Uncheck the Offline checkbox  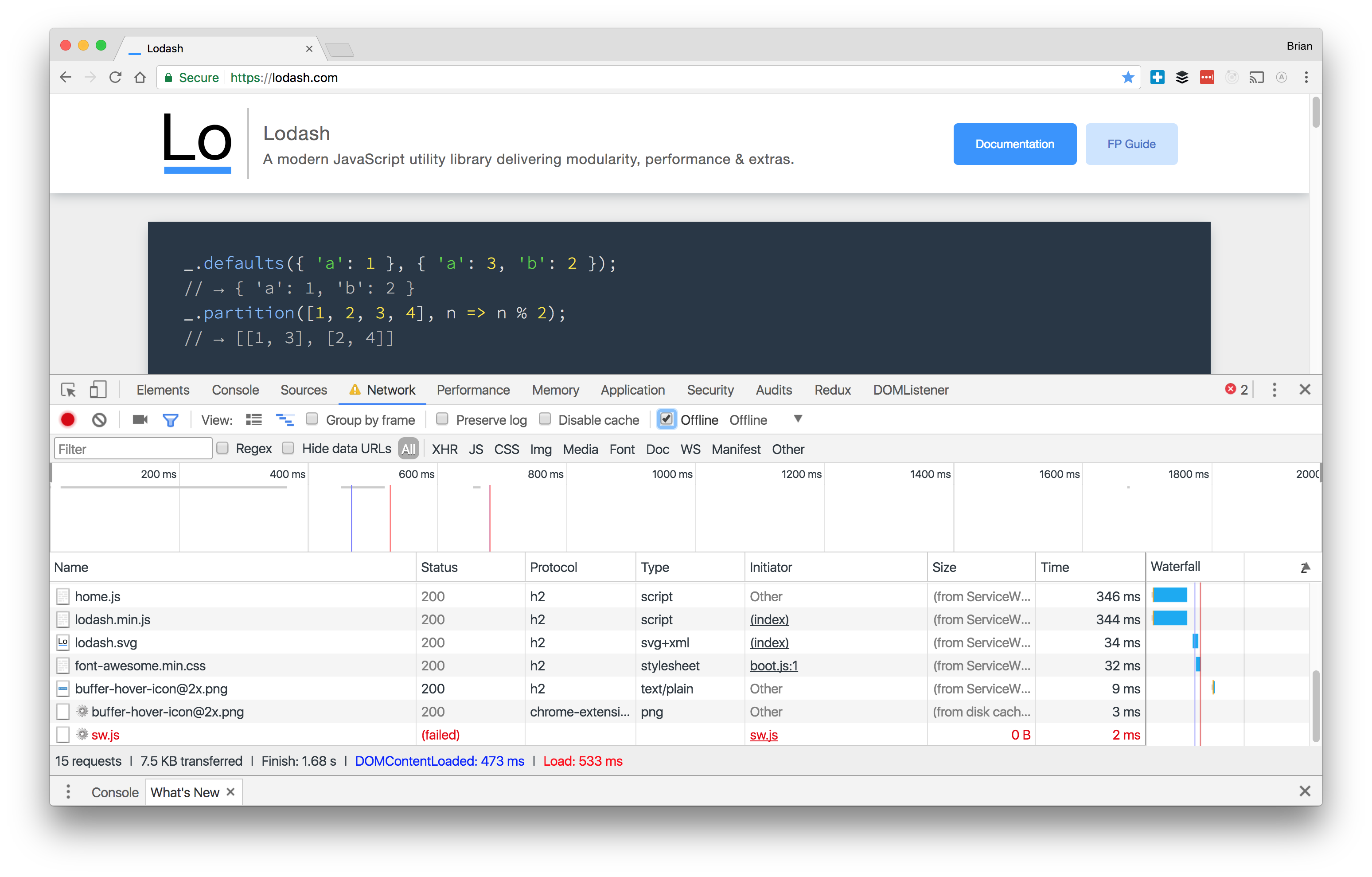[666, 419]
